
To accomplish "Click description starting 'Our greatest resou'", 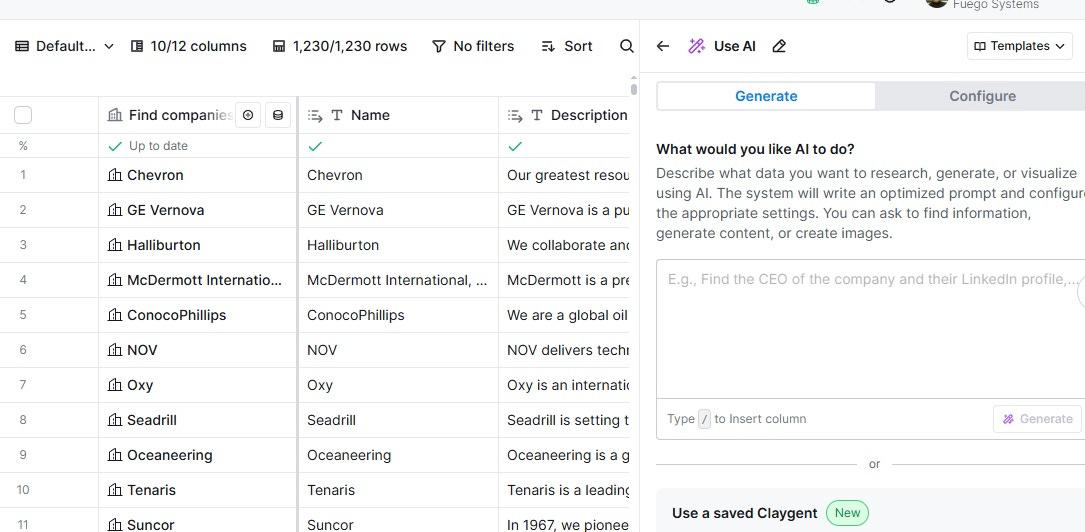I will (564, 175).
